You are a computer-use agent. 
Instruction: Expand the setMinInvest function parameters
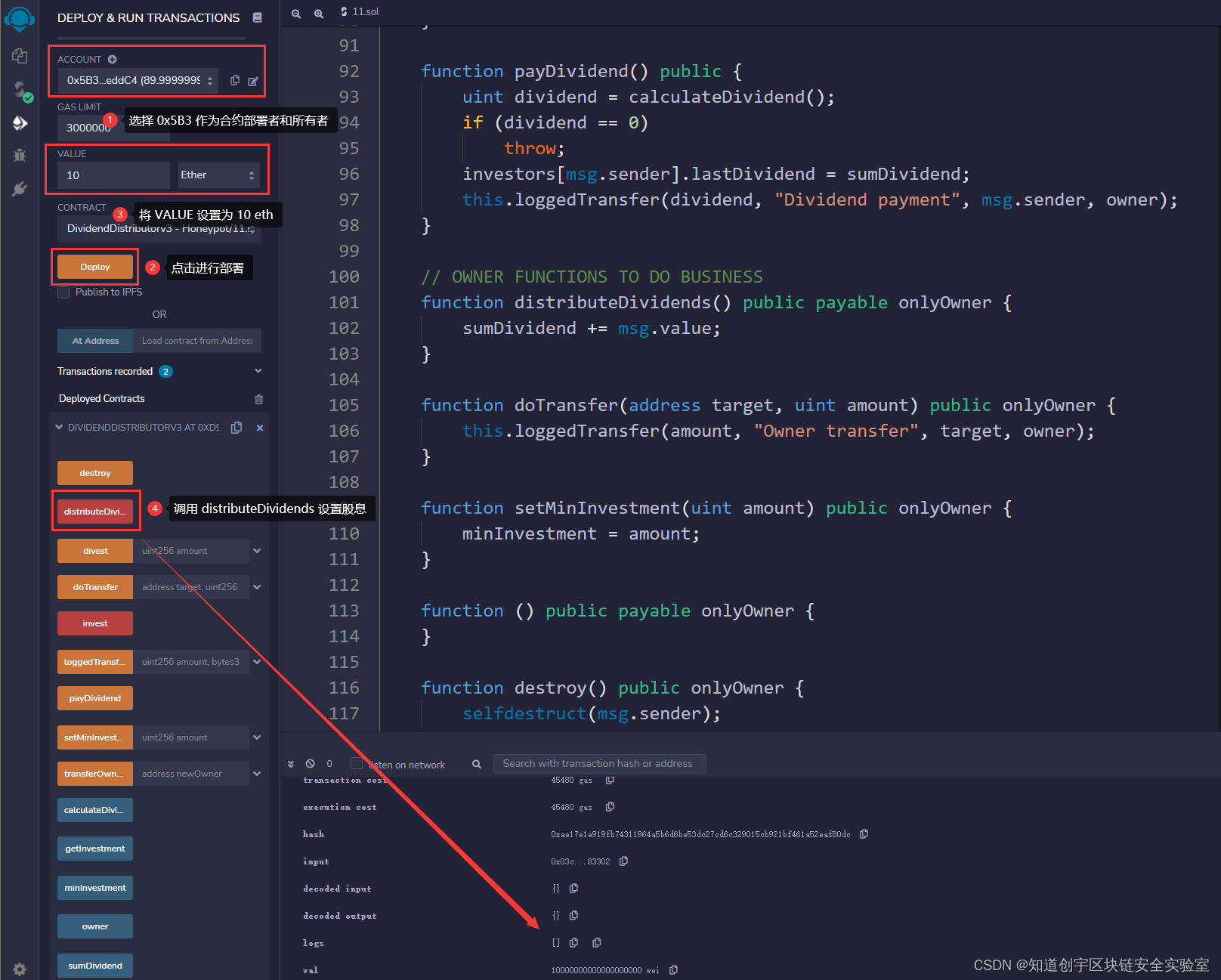click(257, 737)
